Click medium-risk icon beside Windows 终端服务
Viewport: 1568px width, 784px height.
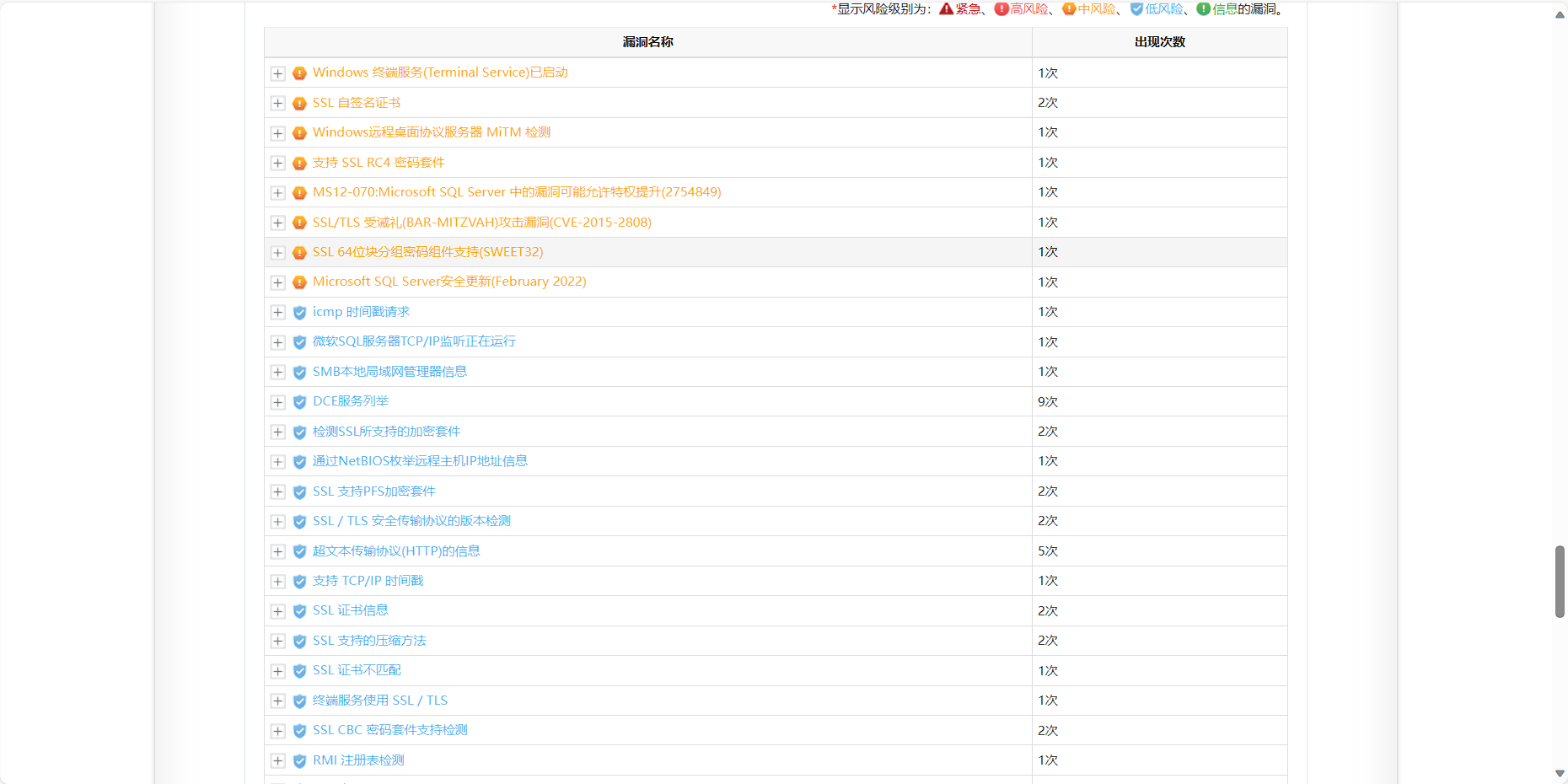(299, 73)
